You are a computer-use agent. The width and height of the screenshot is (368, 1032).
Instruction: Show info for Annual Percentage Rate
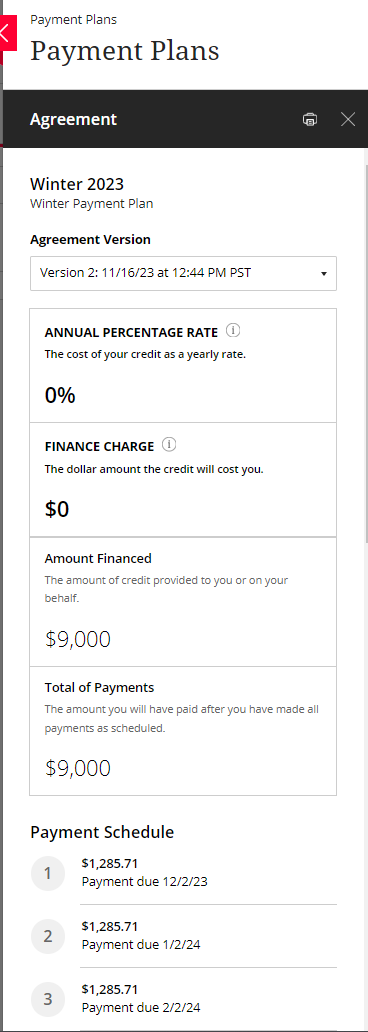tap(232, 330)
